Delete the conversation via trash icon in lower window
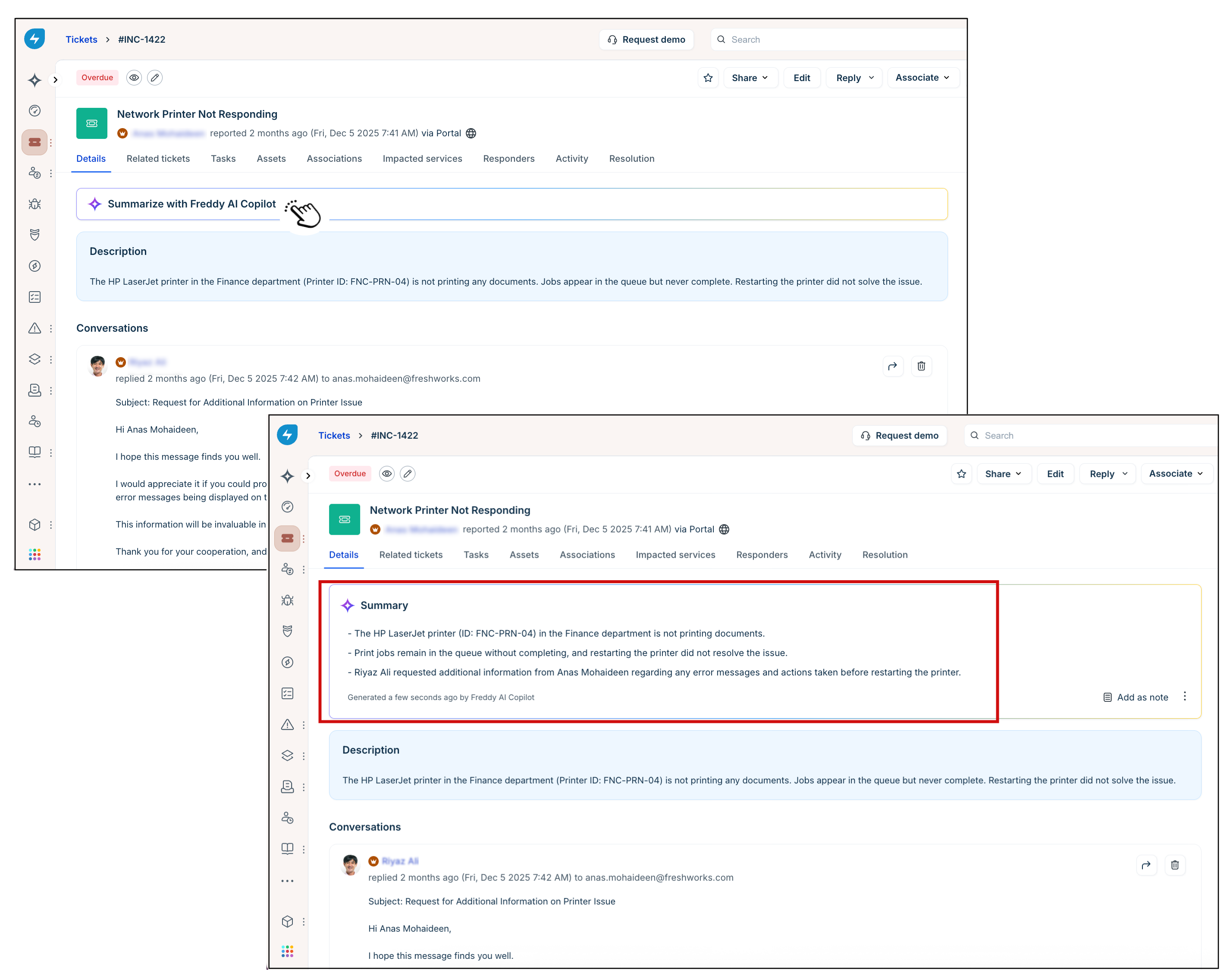1230x980 pixels. click(1175, 865)
